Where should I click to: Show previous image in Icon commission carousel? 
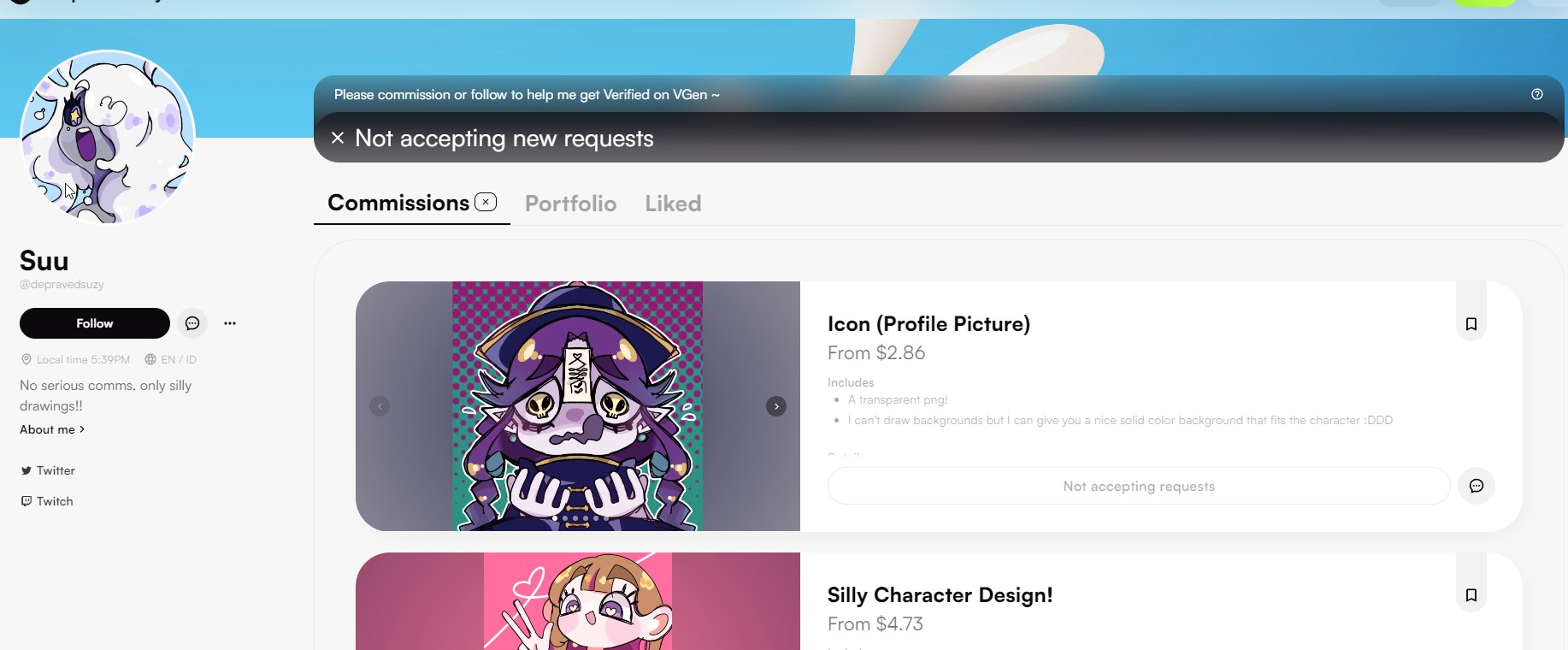point(380,406)
